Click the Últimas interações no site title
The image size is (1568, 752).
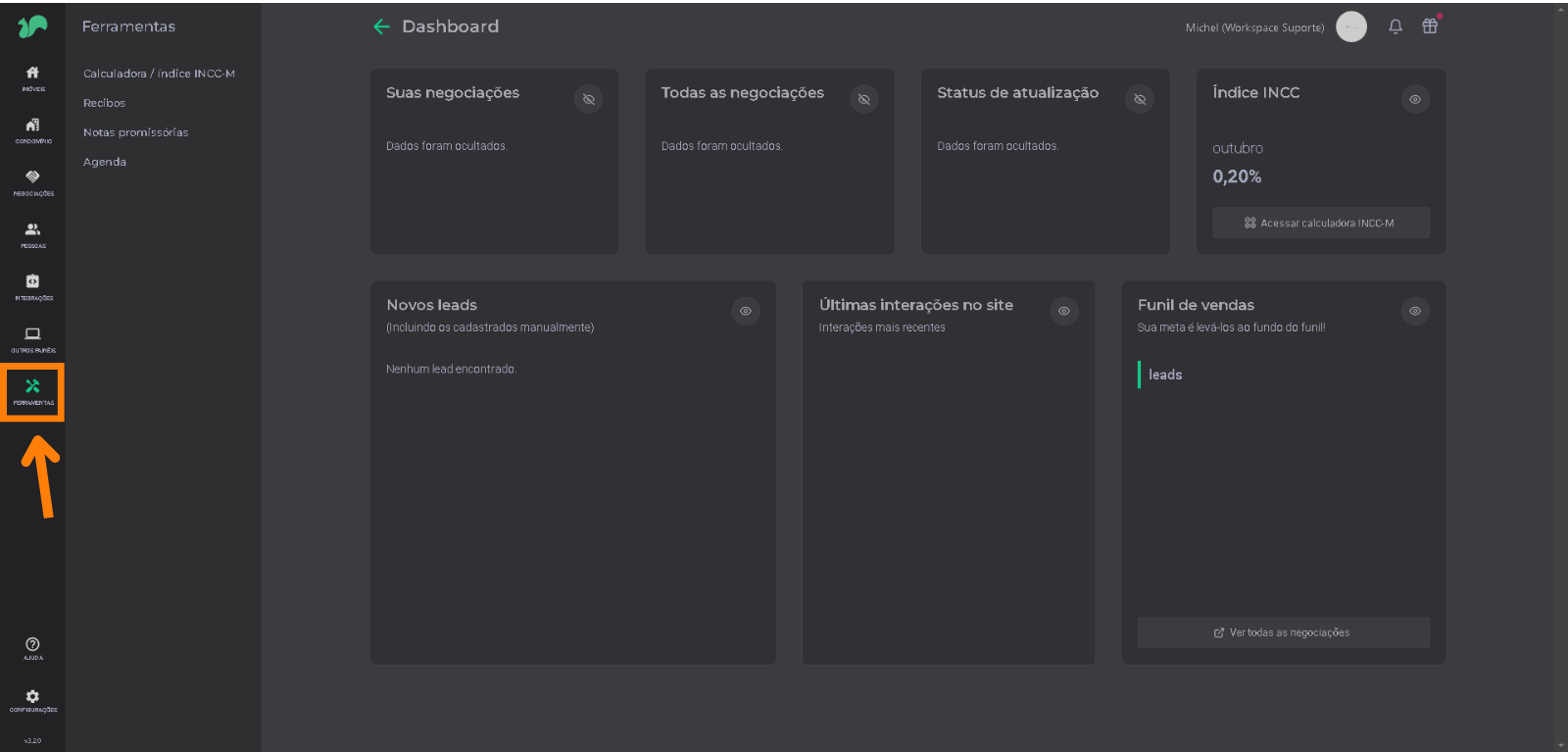click(x=916, y=305)
